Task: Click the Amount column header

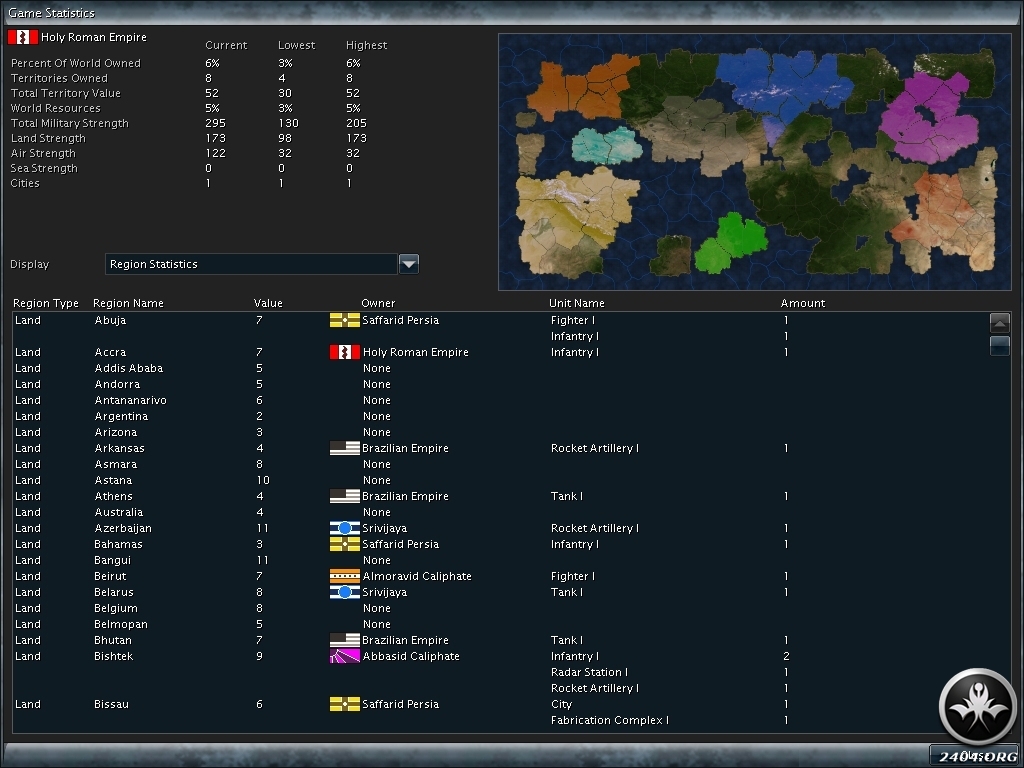Action: 803,303
